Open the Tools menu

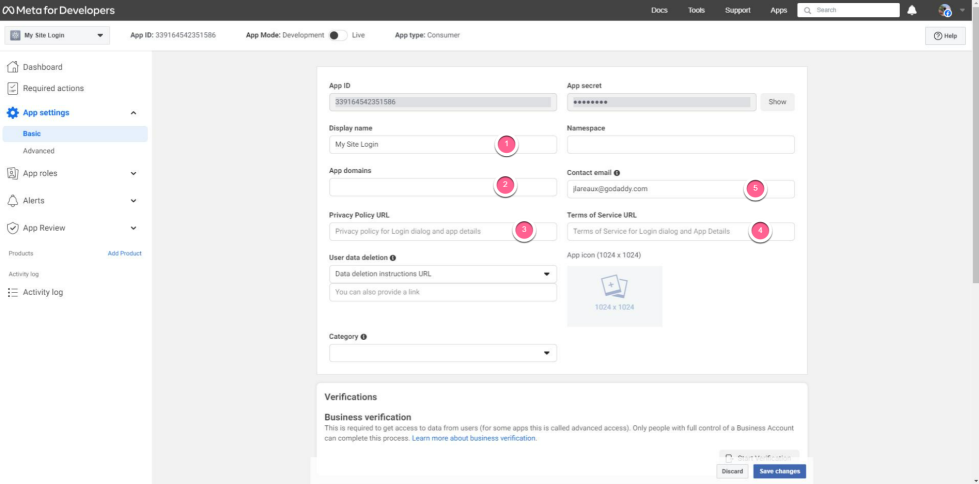click(x=696, y=11)
